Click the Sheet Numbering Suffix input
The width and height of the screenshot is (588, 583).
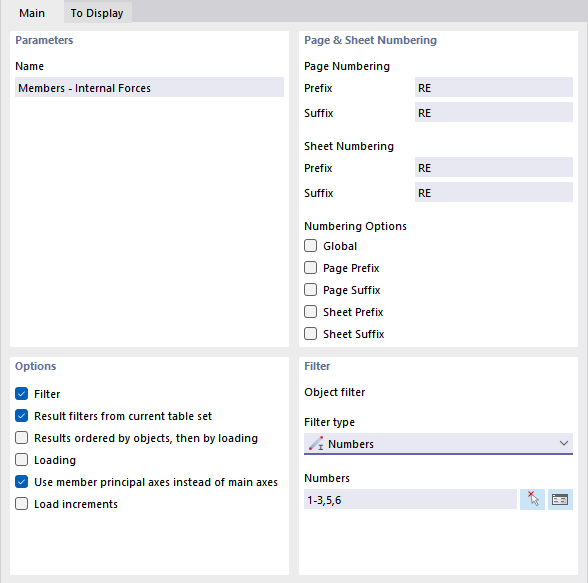point(494,193)
